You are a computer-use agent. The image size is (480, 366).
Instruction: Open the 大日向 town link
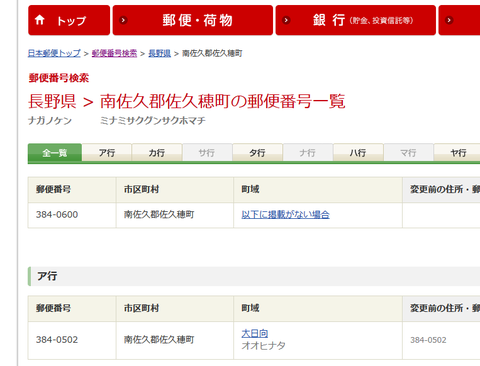255,333
